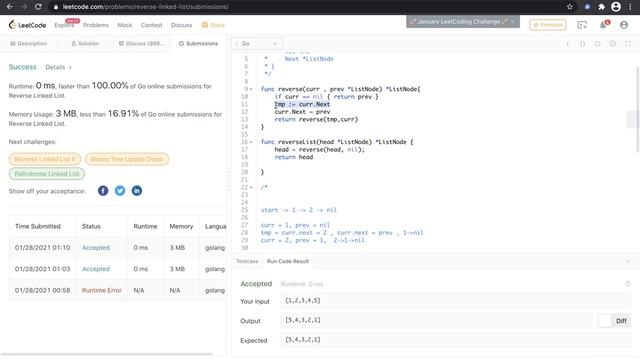Fold code at line 9 arrow
Screen dimensions: 640x360
coord(251,89)
